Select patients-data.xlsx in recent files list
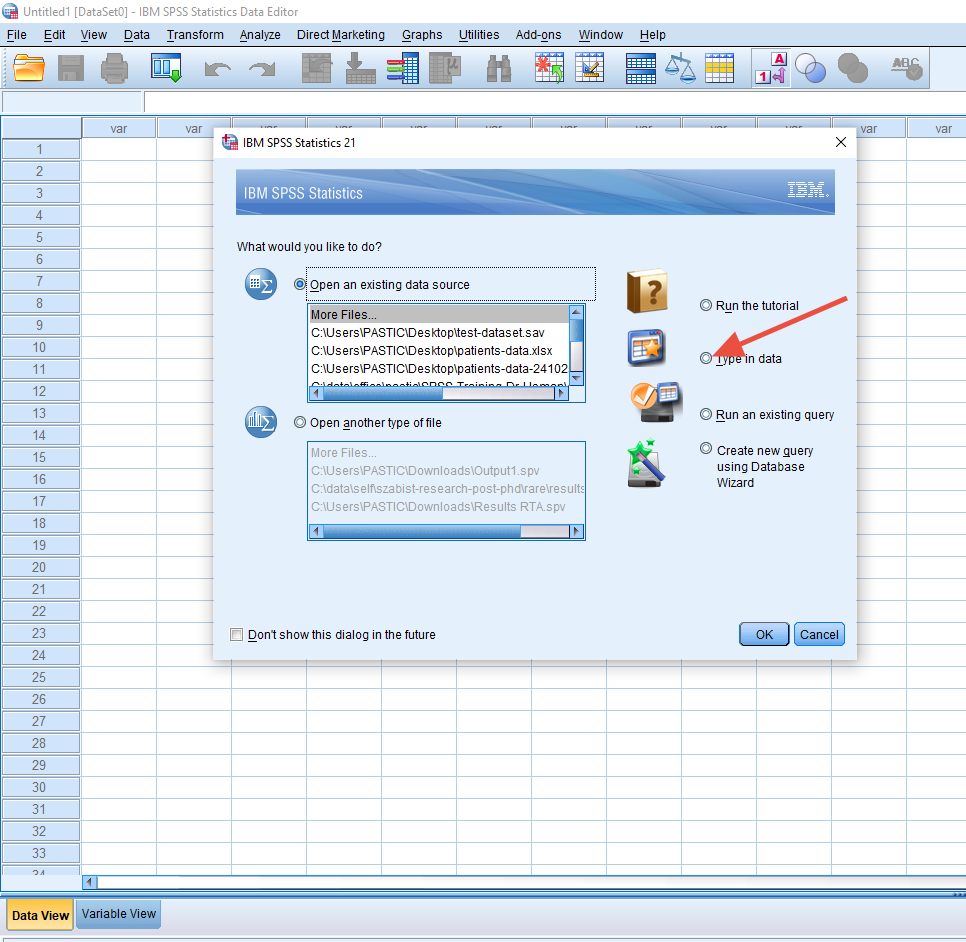The width and height of the screenshot is (966, 942). pos(439,351)
